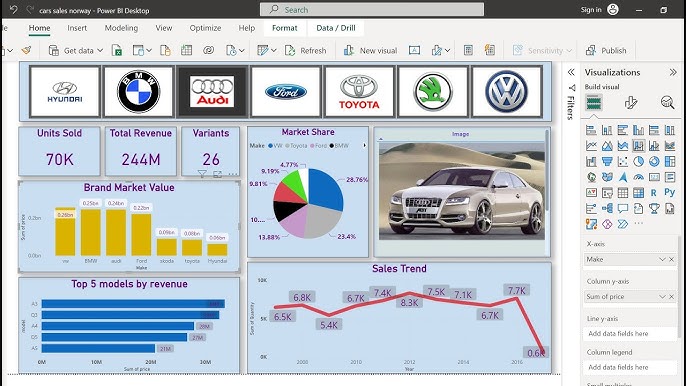Select the Format Painter brush icon

[26, 51]
